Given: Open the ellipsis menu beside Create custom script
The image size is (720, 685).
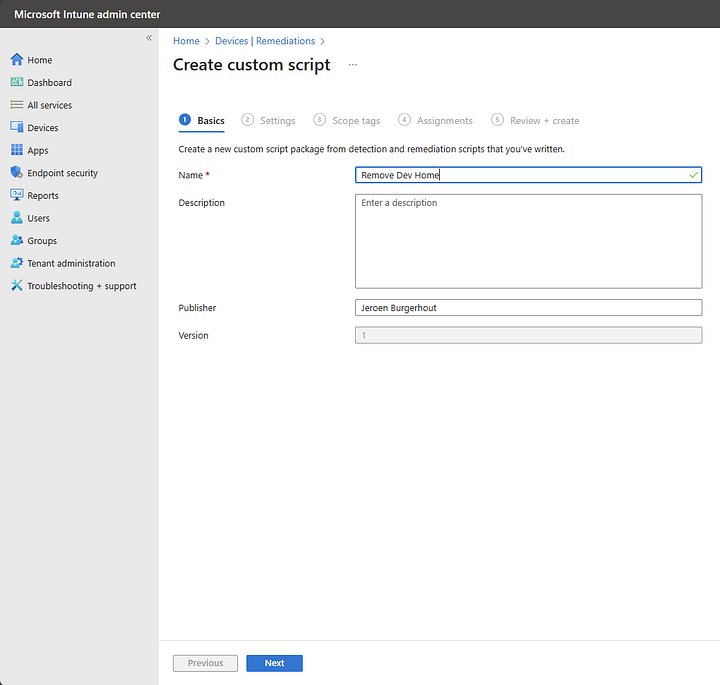Looking at the screenshot, I should click(x=353, y=65).
